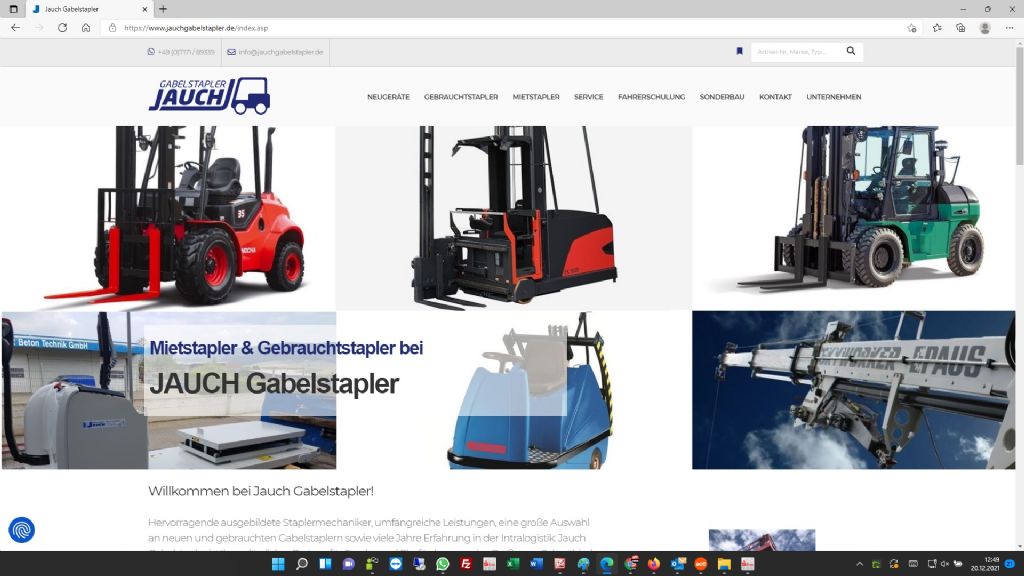Image resolution: width=1024 pixels, height=576 pixels.
Task: Click the red narrow-aisle stacker image
Action: (x=514, y=217)
